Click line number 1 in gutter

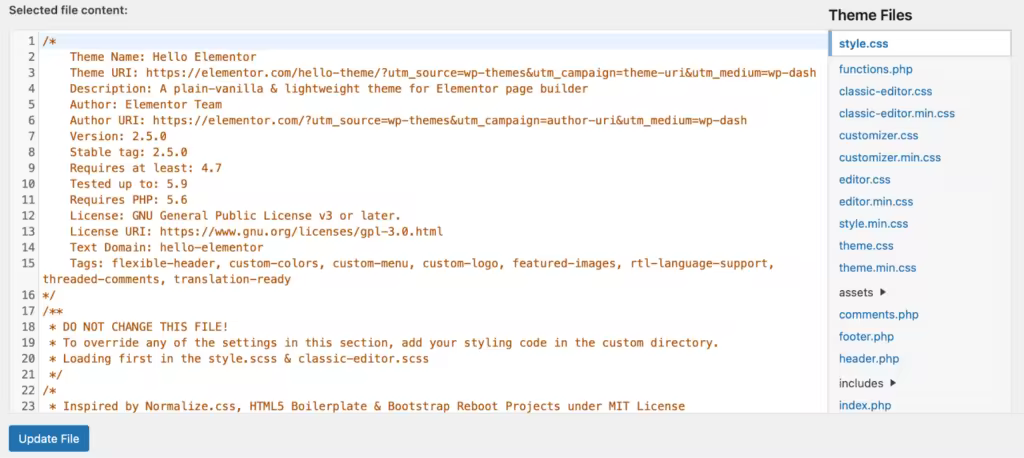point(31,41)
